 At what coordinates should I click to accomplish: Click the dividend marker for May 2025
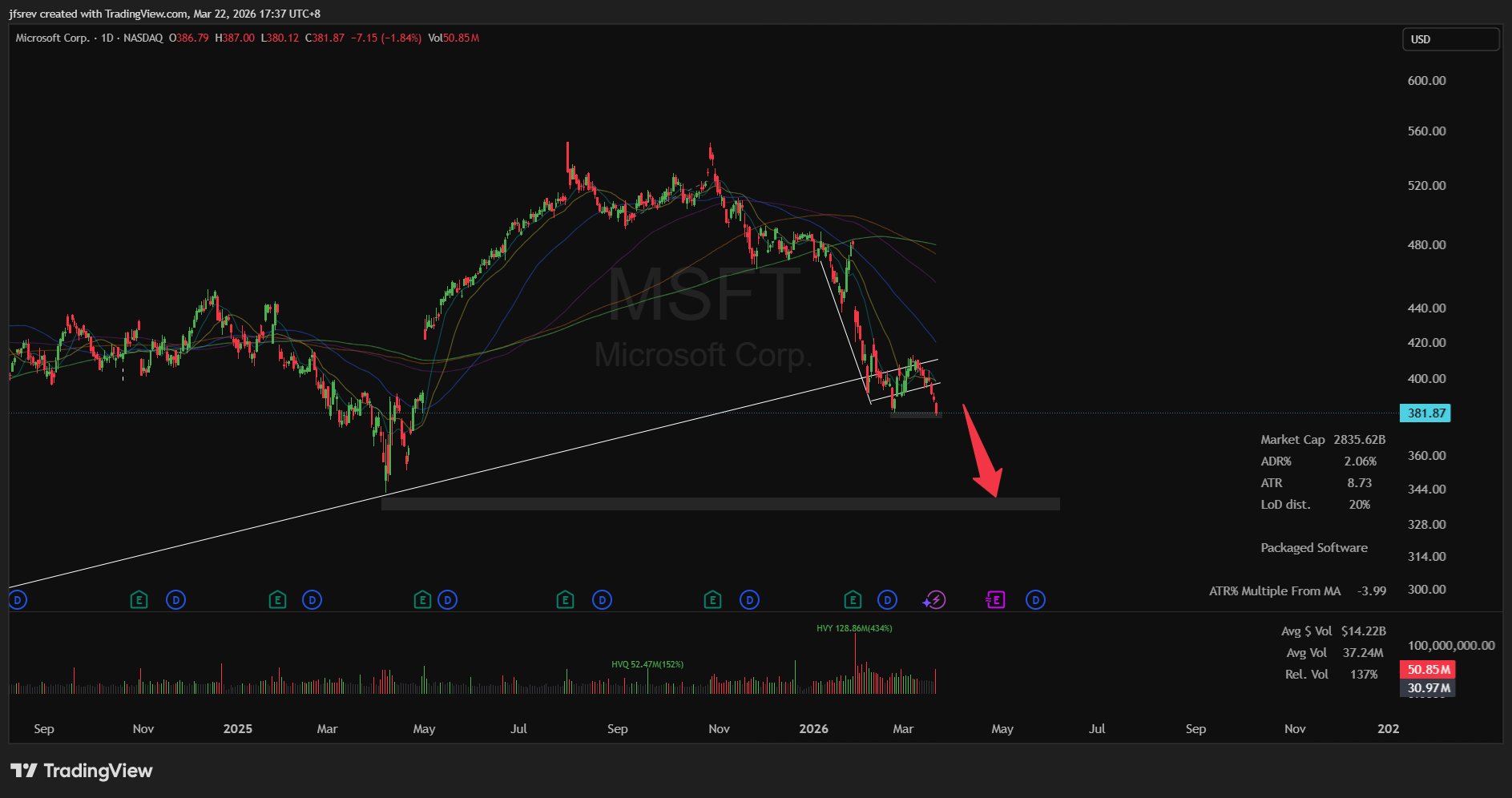pos(448,599)
